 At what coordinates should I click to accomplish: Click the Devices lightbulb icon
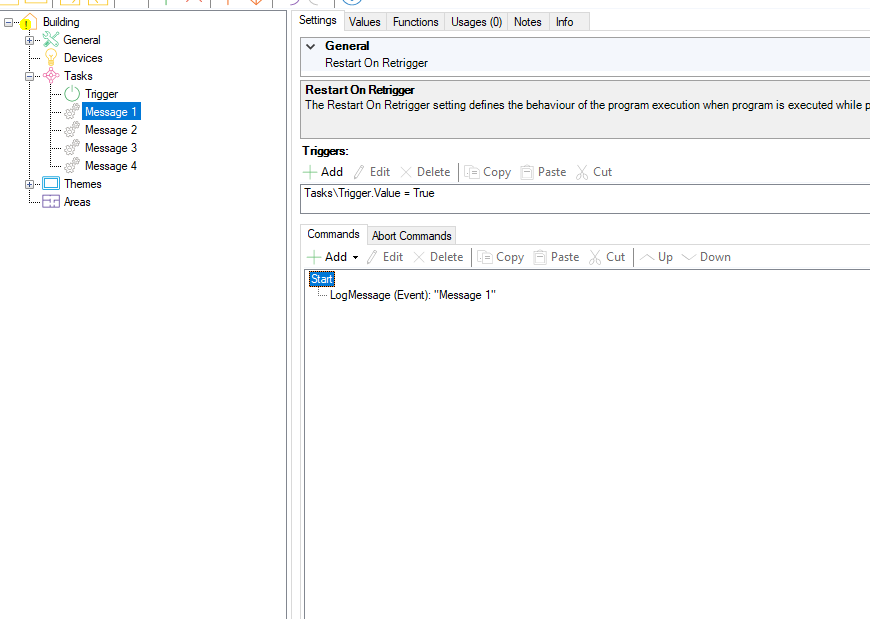click(51, 58)
